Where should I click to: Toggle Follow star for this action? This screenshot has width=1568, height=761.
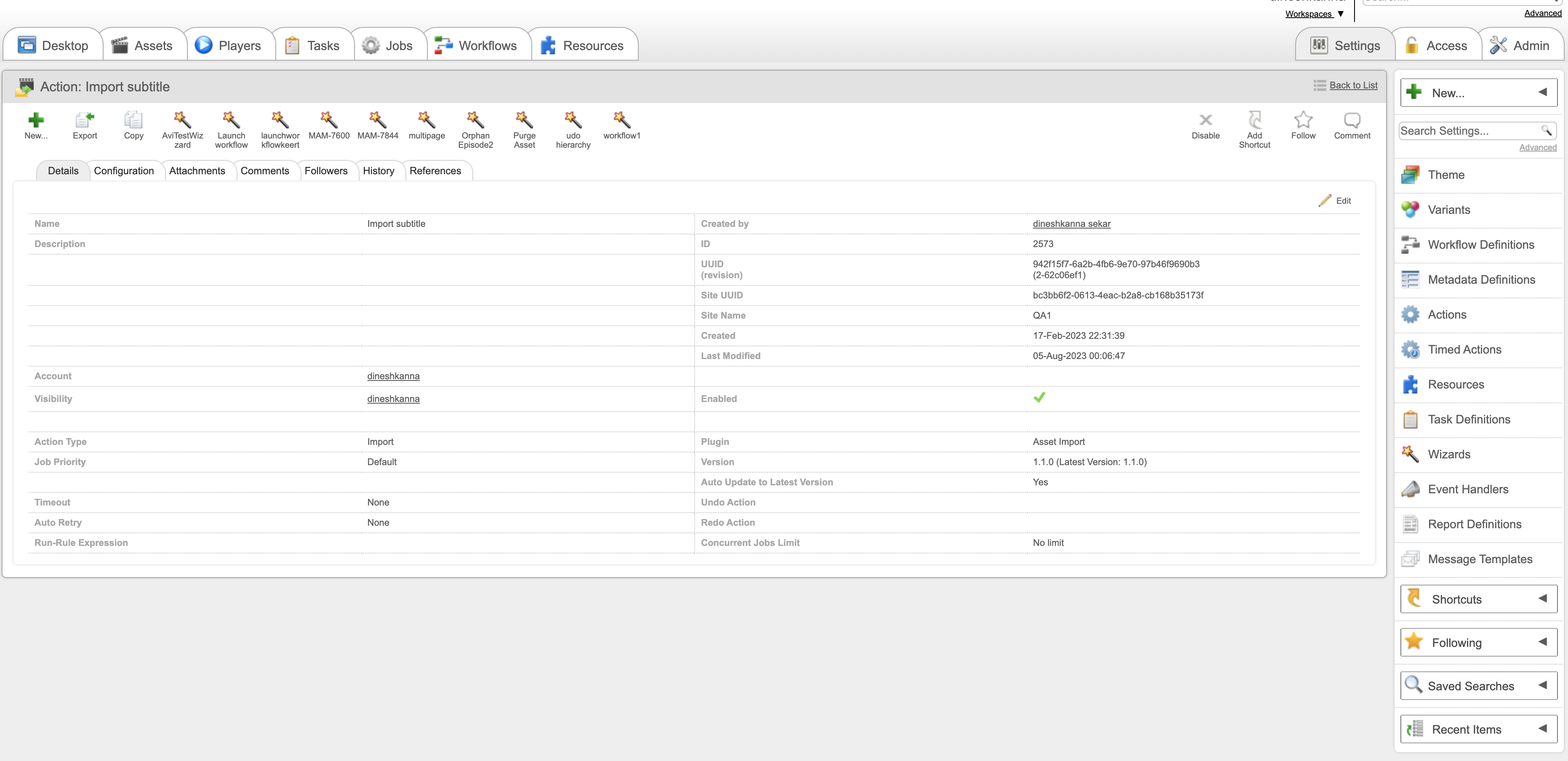click(1303, 120)
